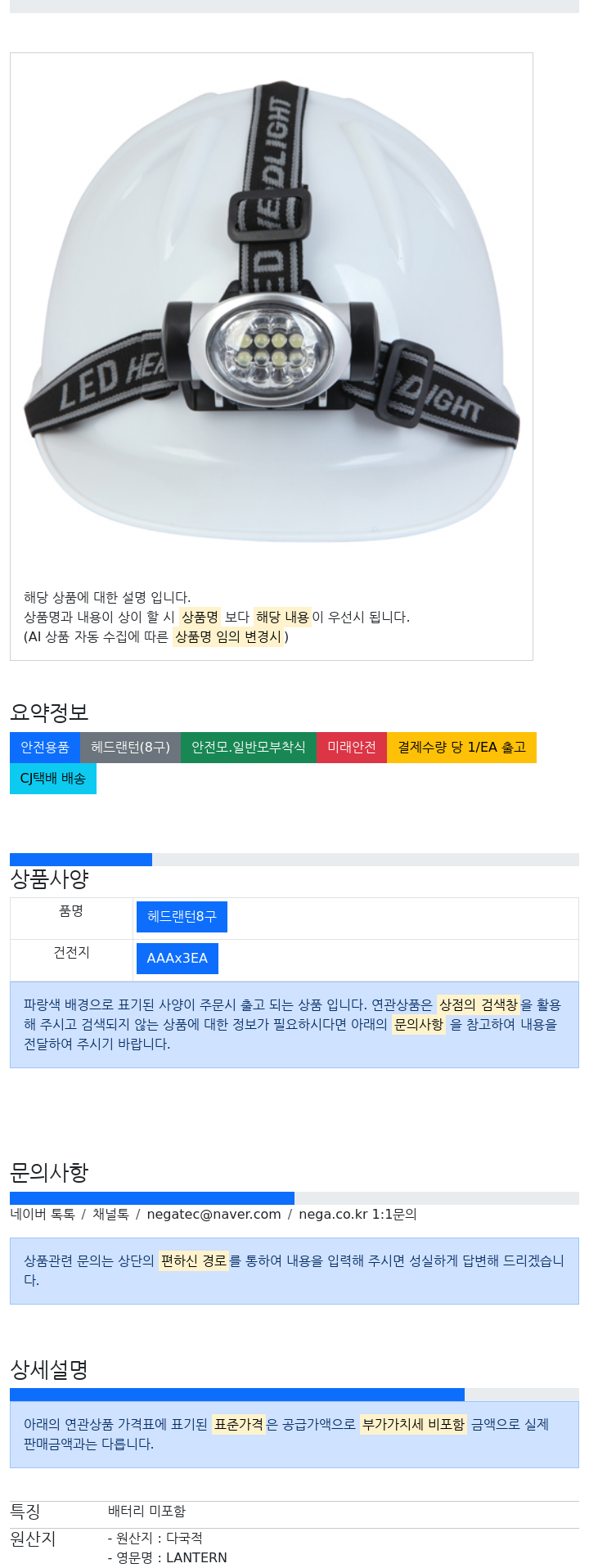Click the CJ택배 배송 cyan tag
The height and width of the screenshot is (1568, 589).
[x=53, y=779]
